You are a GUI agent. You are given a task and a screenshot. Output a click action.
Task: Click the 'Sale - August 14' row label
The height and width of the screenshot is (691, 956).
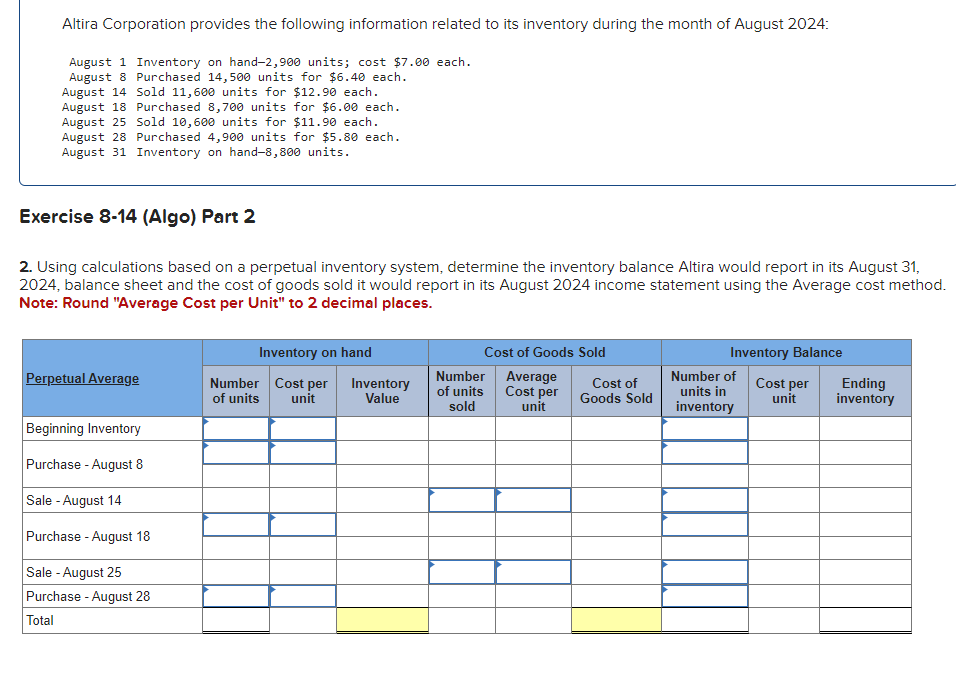74,501
